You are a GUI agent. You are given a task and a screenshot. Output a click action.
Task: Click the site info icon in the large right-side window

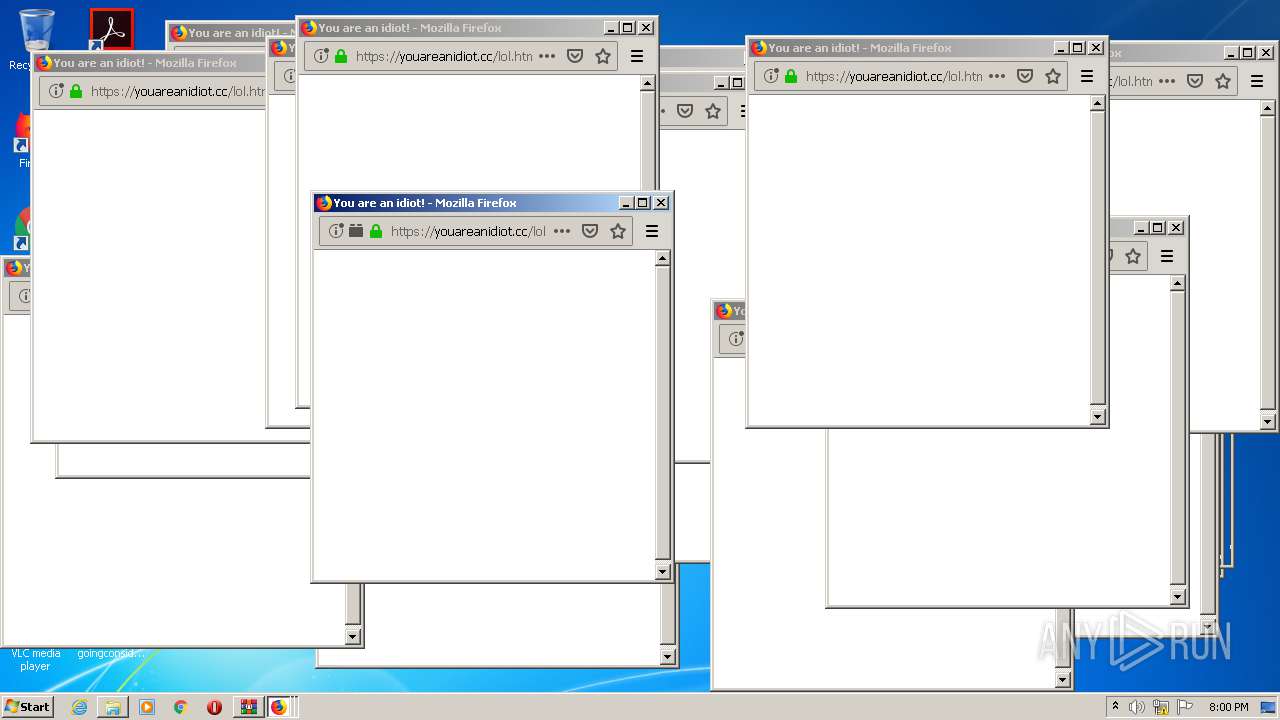pyautogui.click(x=771, y=76)
